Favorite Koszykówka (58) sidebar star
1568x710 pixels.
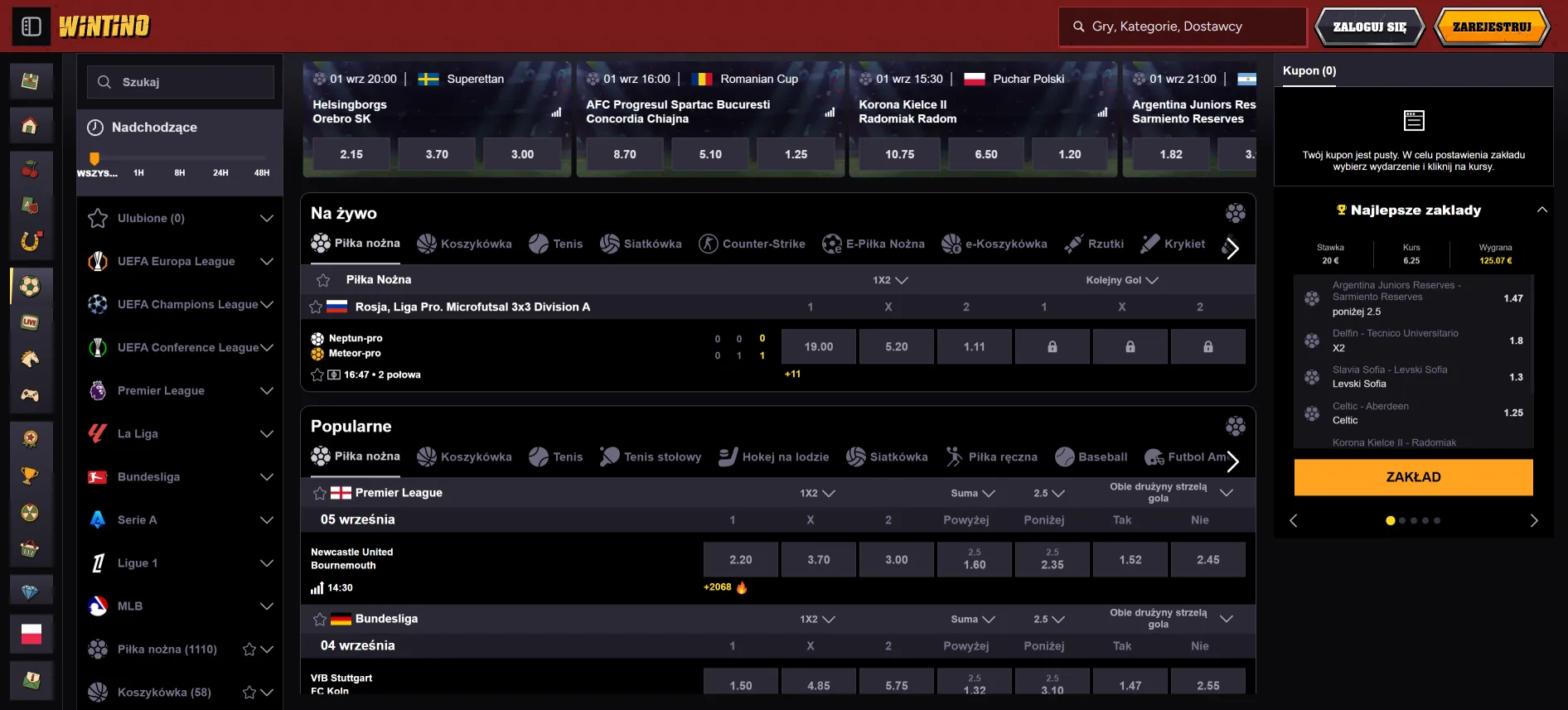(249, 693)
